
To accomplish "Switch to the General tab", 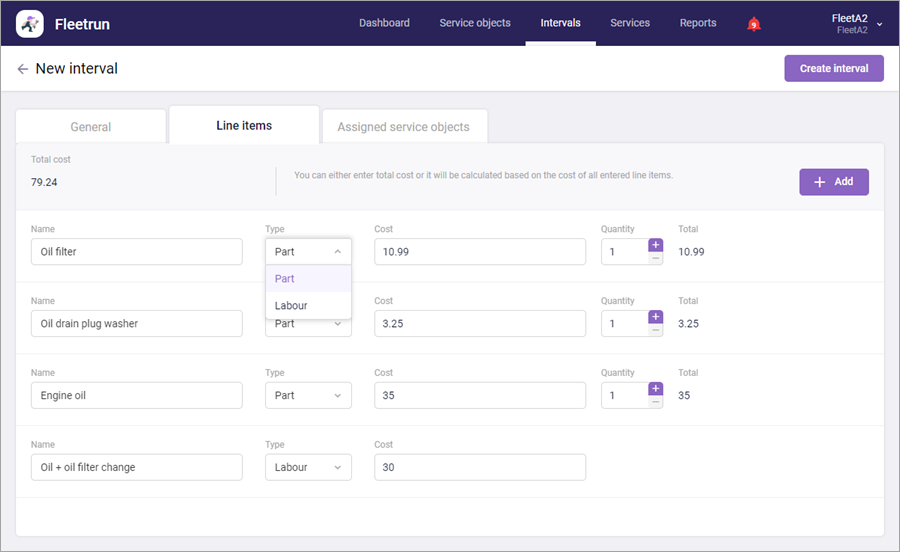I will [x=91, y=127].
